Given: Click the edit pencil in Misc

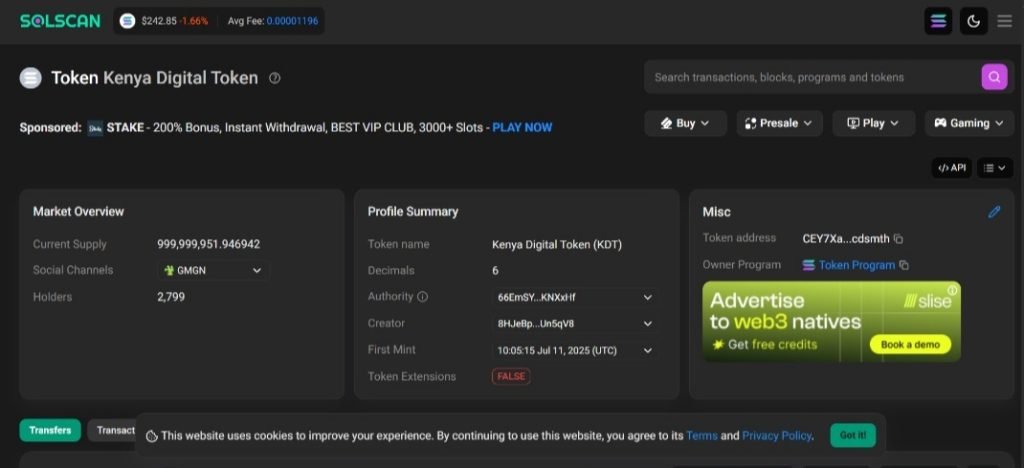Looking at the screenshot, I should click(x=994, y=212).
